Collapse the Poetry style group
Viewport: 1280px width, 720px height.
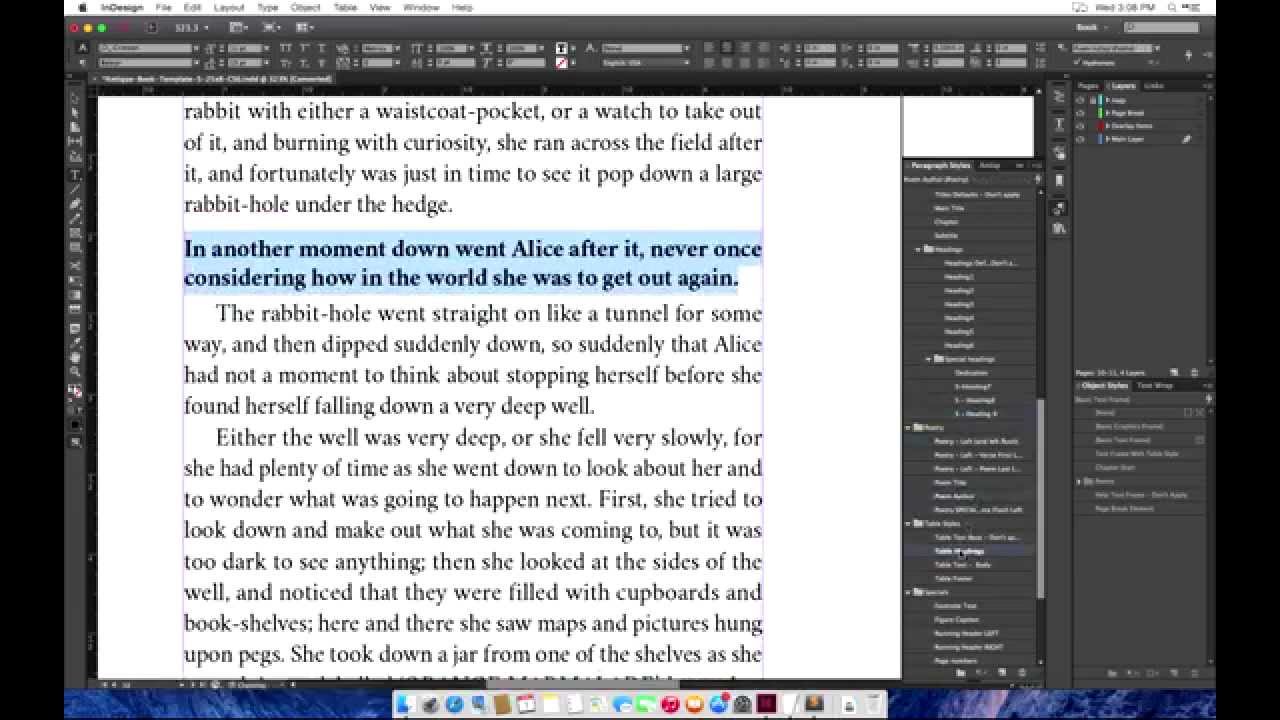coord(909,427)
